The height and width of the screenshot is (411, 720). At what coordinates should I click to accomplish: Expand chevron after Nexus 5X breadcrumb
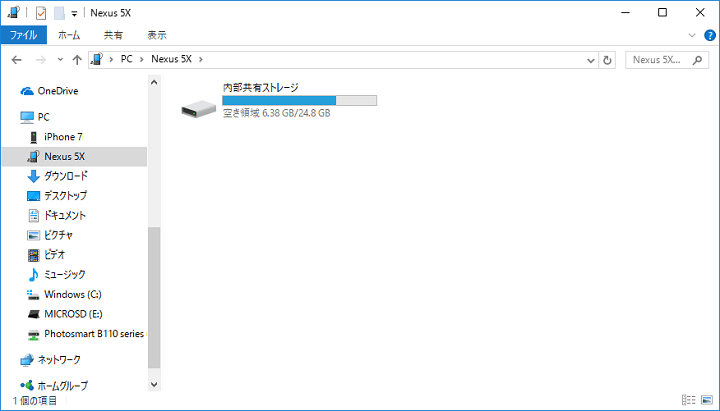point(200,60)
